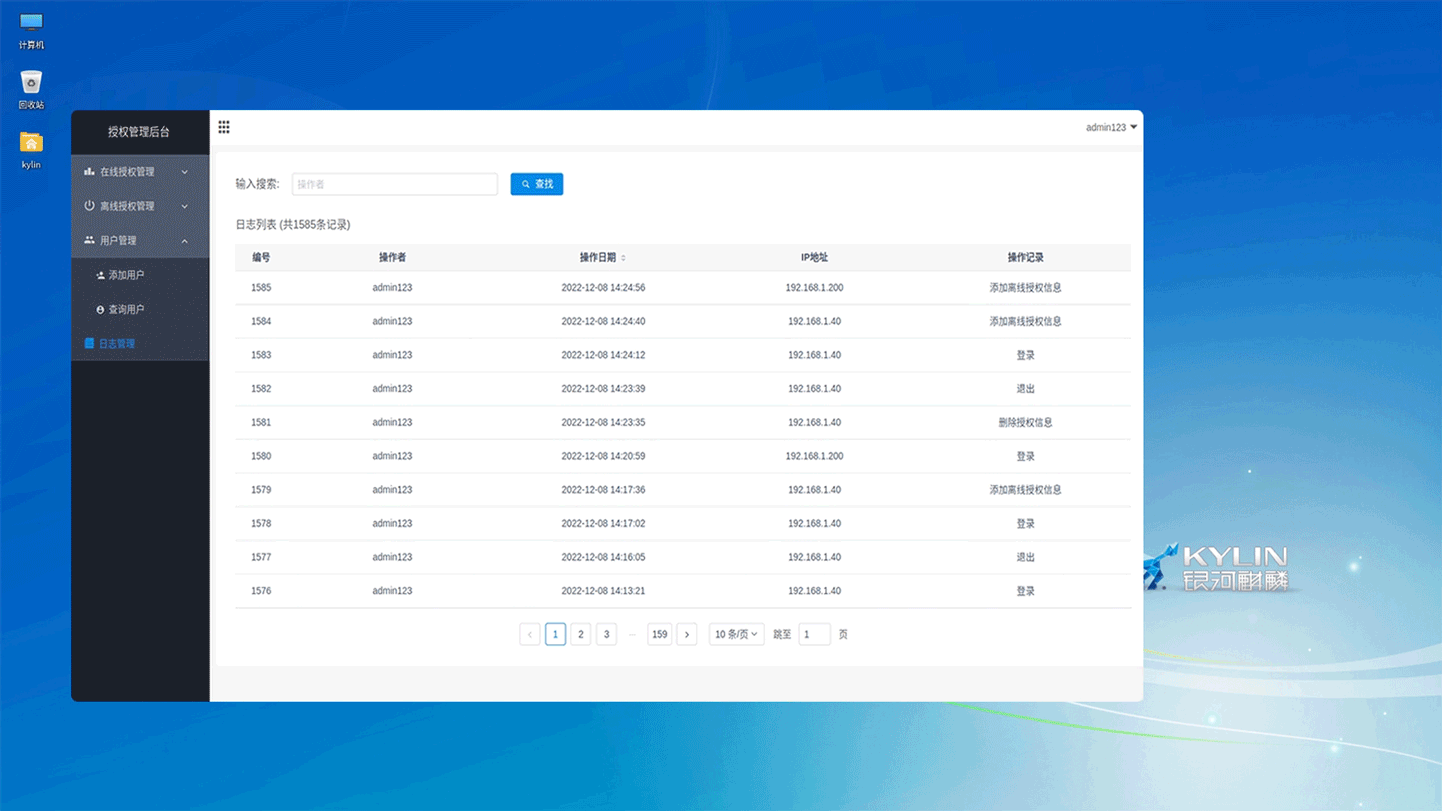Click date 2022-12-08 14:16:05
This screenshot has height=811, width=1442.
pos(603,557)
